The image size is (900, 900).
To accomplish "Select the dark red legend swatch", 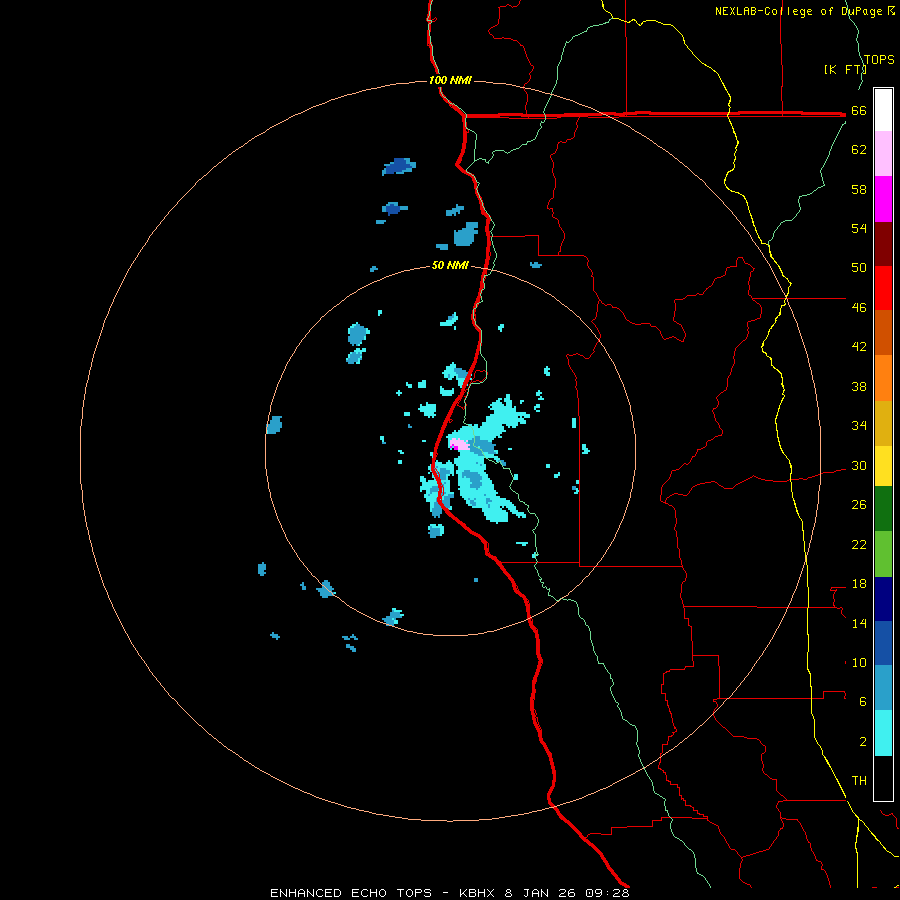I will pos(883,243).
